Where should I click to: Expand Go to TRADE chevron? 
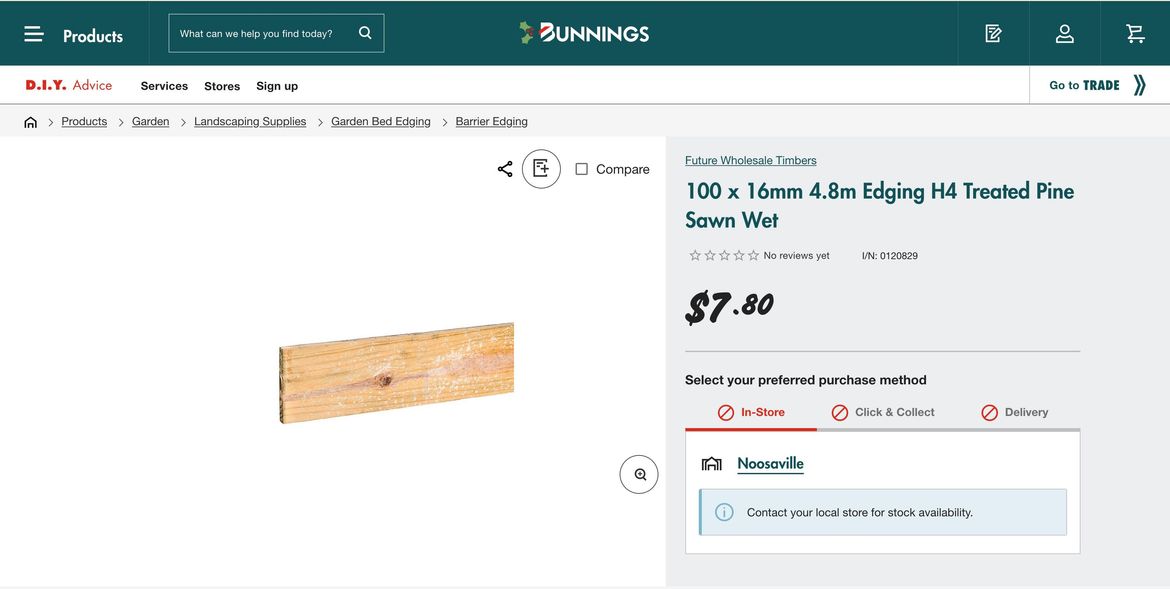tap(1139, 85)
